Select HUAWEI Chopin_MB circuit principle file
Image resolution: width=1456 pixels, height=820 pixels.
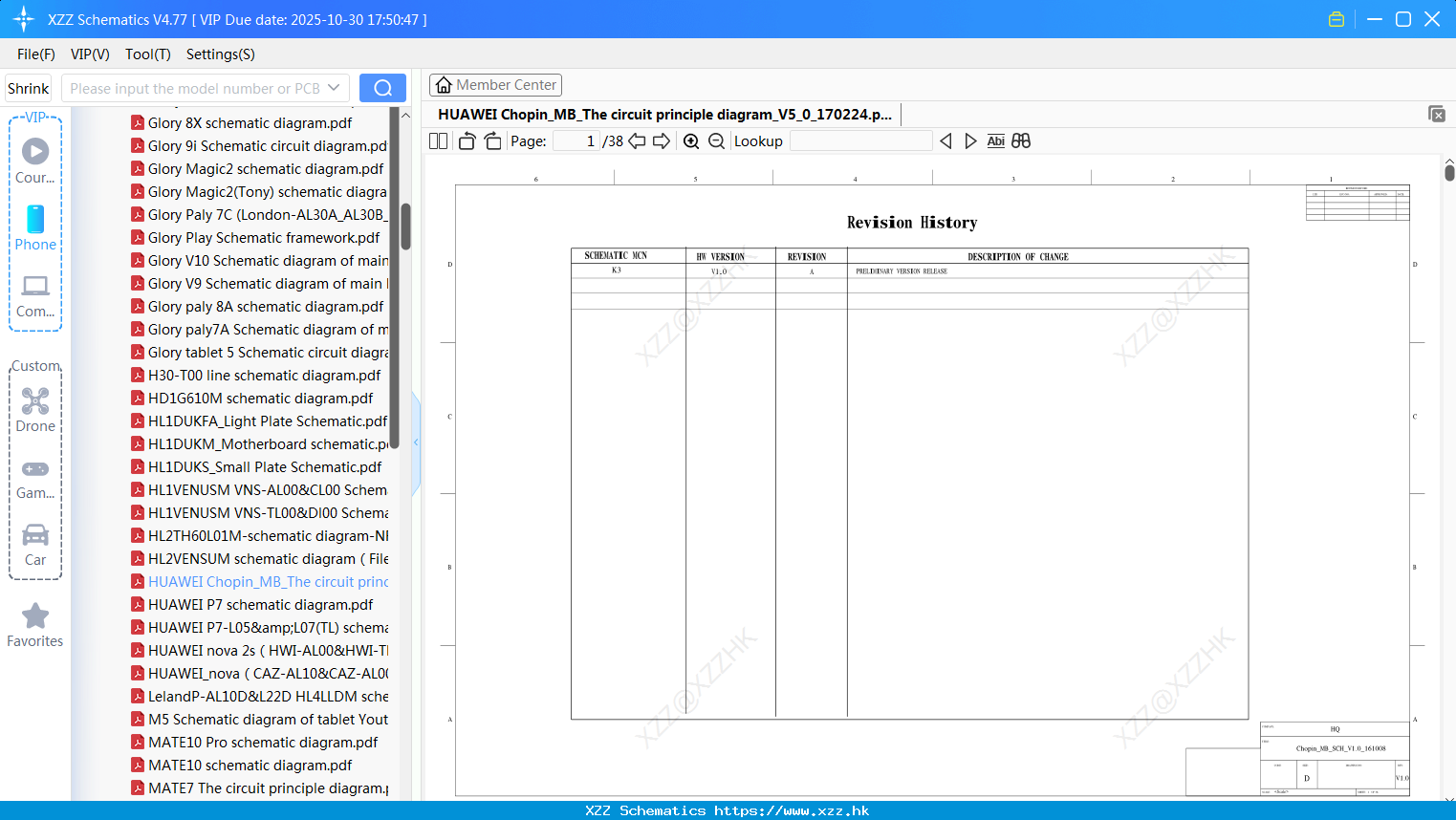(x=259, y=581)
